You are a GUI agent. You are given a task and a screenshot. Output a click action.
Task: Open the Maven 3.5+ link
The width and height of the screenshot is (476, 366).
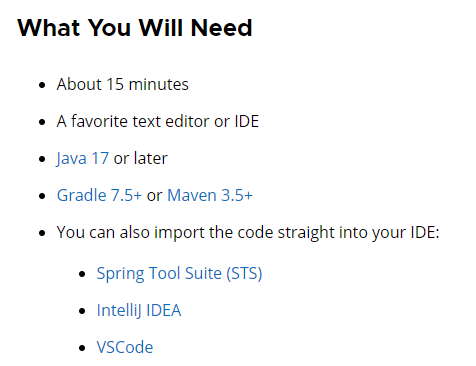click(210, 195)
